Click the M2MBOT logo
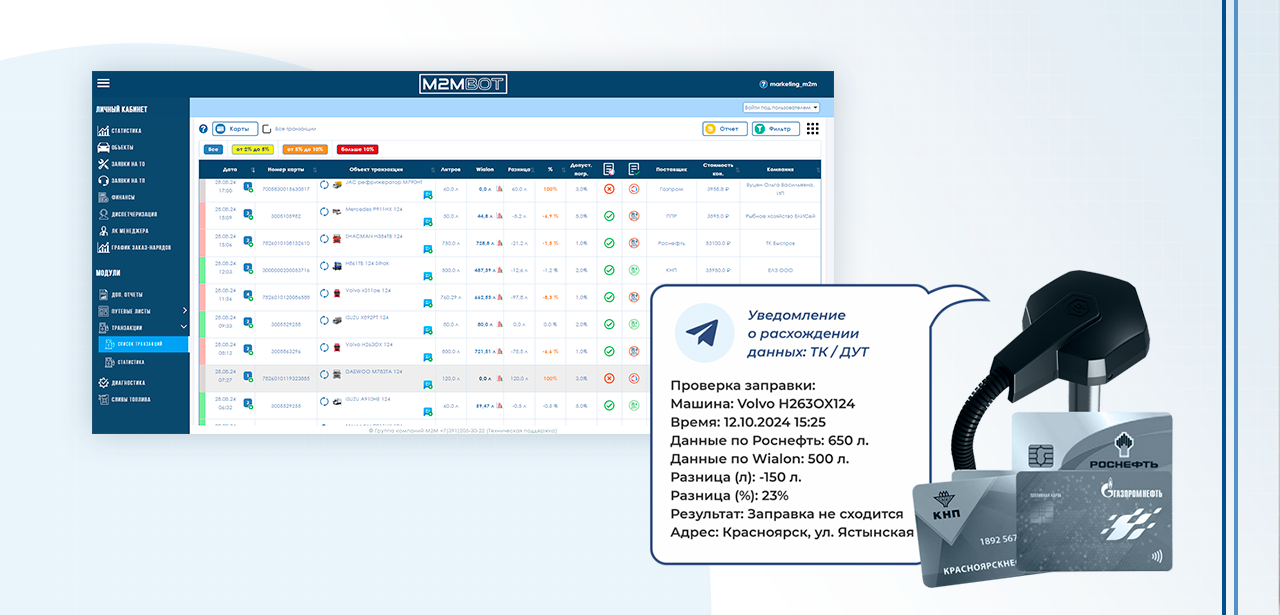The height and width of the screenshot is (615, 1280). [463, 84]
